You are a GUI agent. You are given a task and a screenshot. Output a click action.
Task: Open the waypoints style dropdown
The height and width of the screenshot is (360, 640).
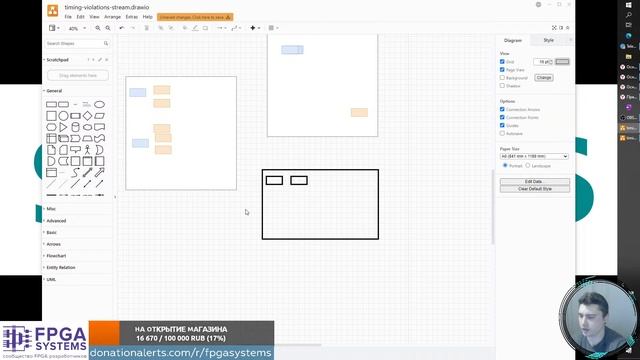click(x=236, y=28)
